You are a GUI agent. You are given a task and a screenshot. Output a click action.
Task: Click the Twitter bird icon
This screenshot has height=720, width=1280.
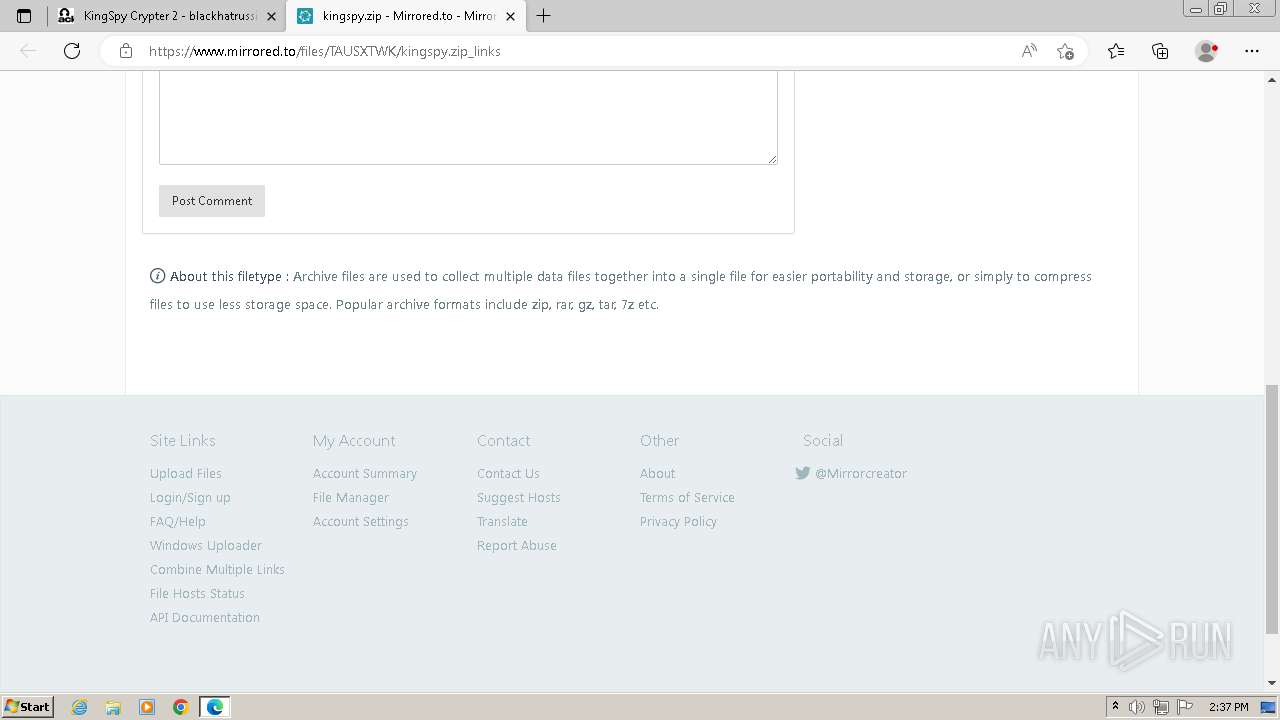coord(802,473)
